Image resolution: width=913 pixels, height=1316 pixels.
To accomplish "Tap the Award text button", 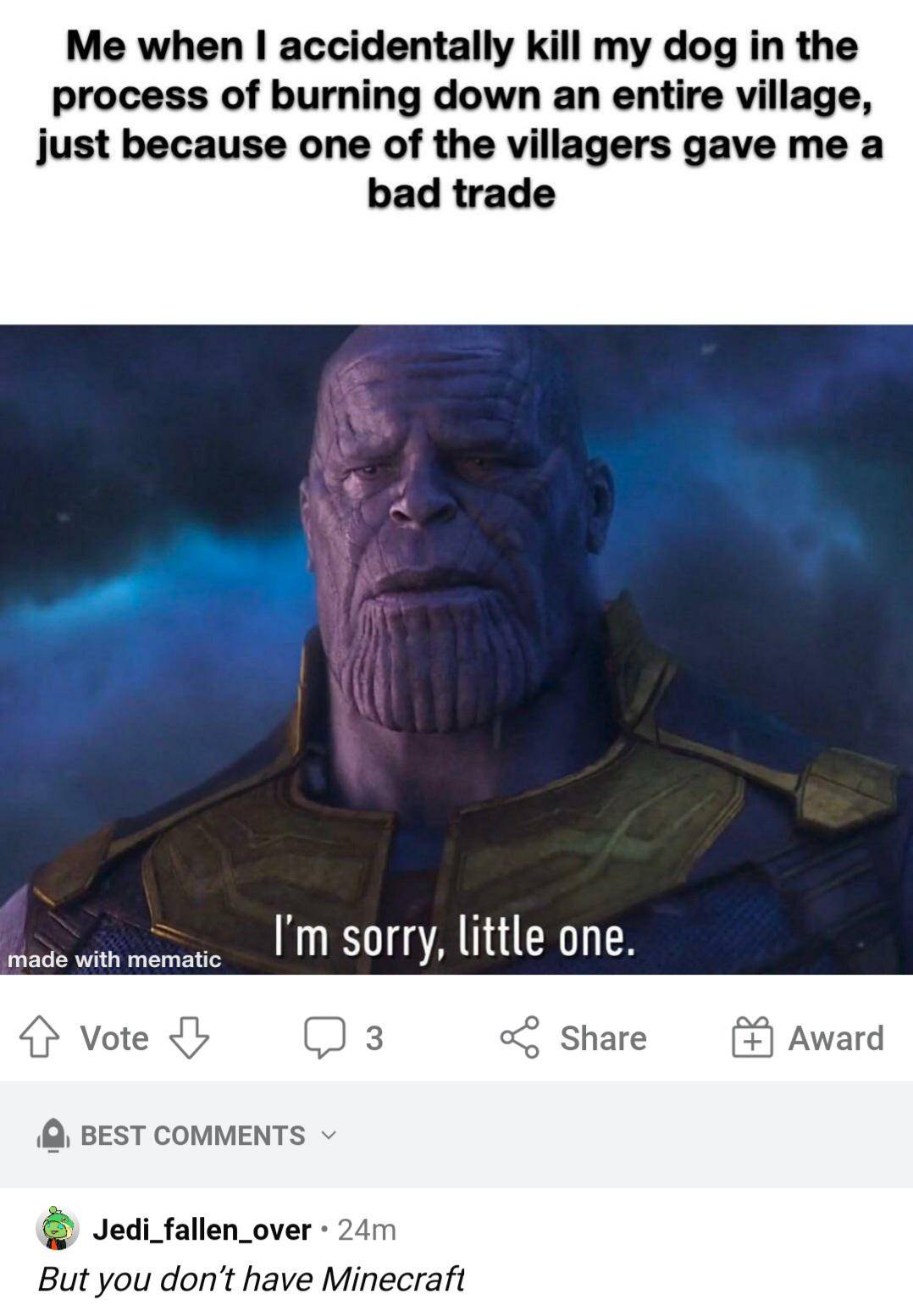I will coord(836,1038).
